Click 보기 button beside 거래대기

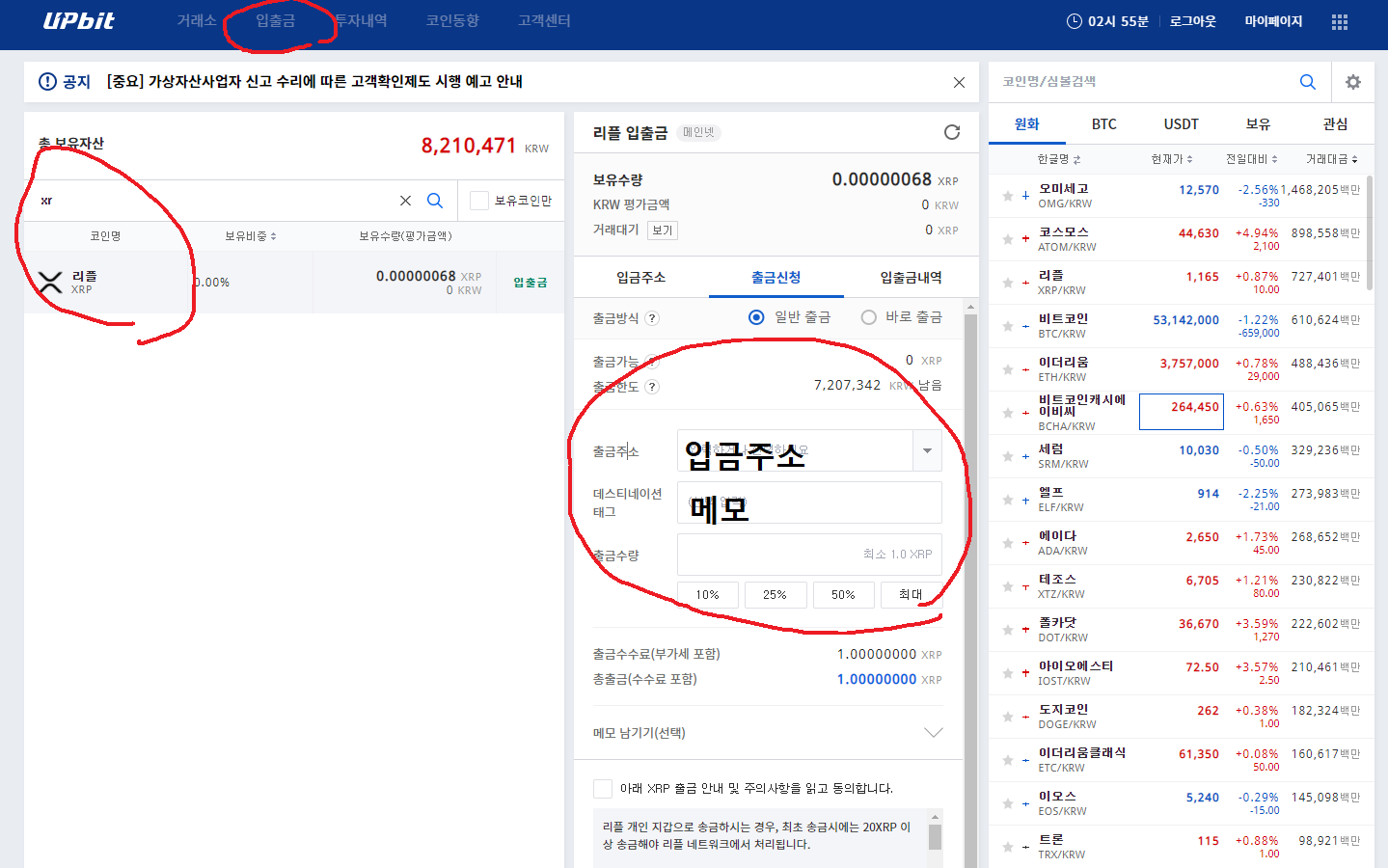[x=663, y=231]
